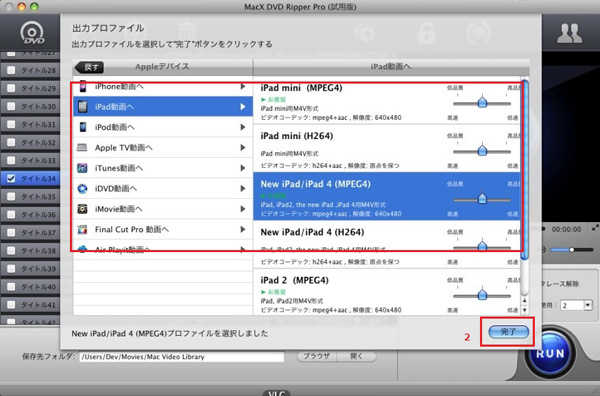Select the iPad mini (H264) profile
Viewport: 600px width, 396px height.
(386, 148)
